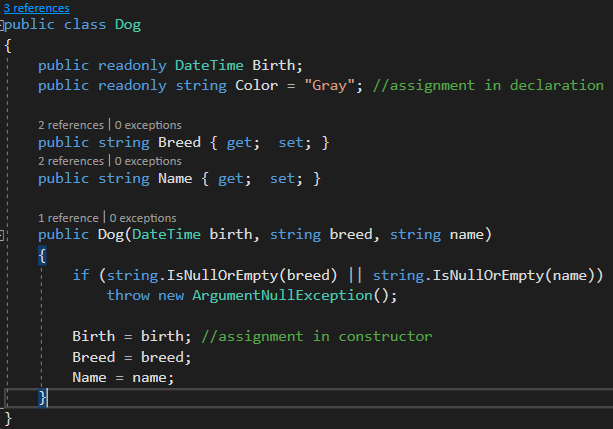Click the "class" keyword

tap(85, 25)
